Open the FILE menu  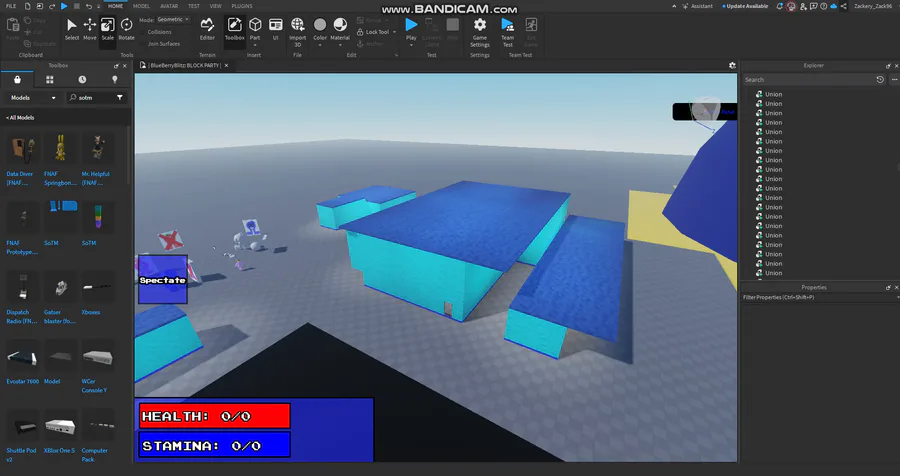pos(11,6)
